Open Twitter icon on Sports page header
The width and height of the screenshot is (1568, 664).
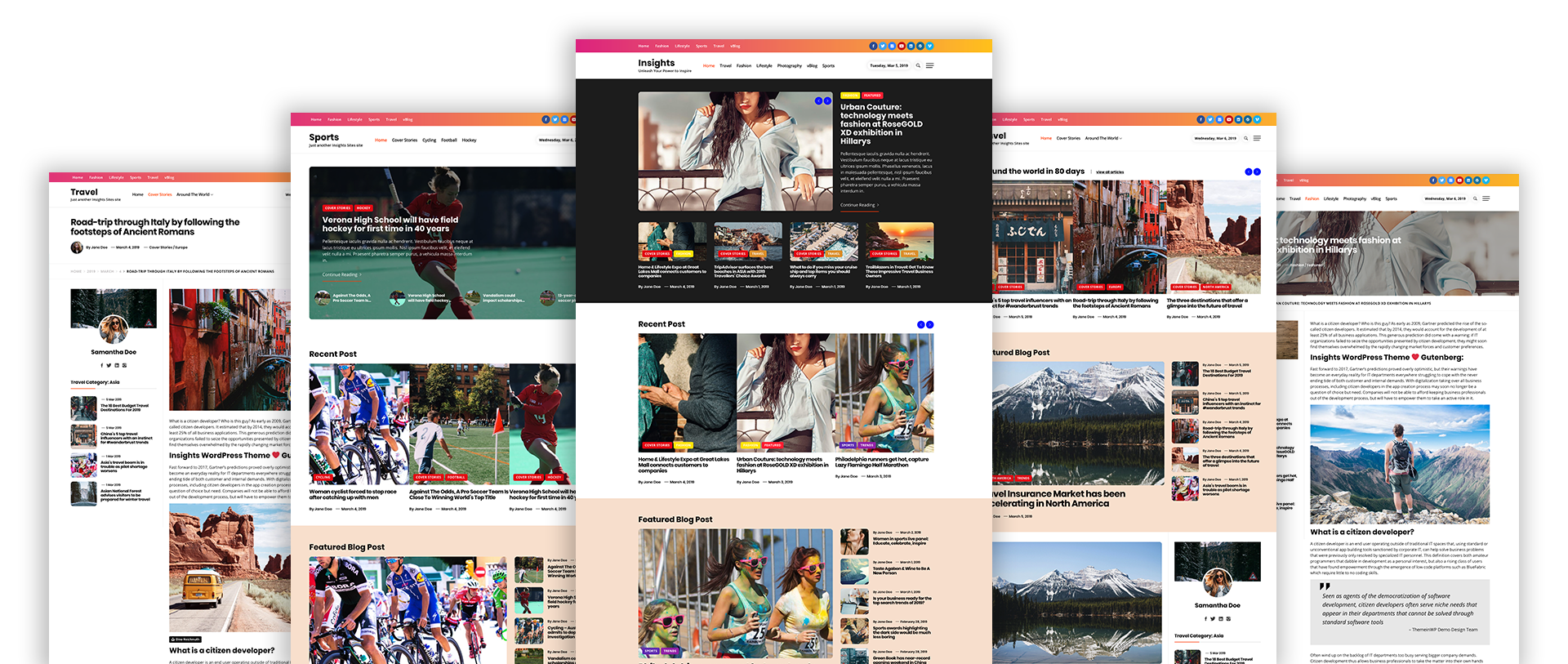pyautogui.click(x=555, y=119)
